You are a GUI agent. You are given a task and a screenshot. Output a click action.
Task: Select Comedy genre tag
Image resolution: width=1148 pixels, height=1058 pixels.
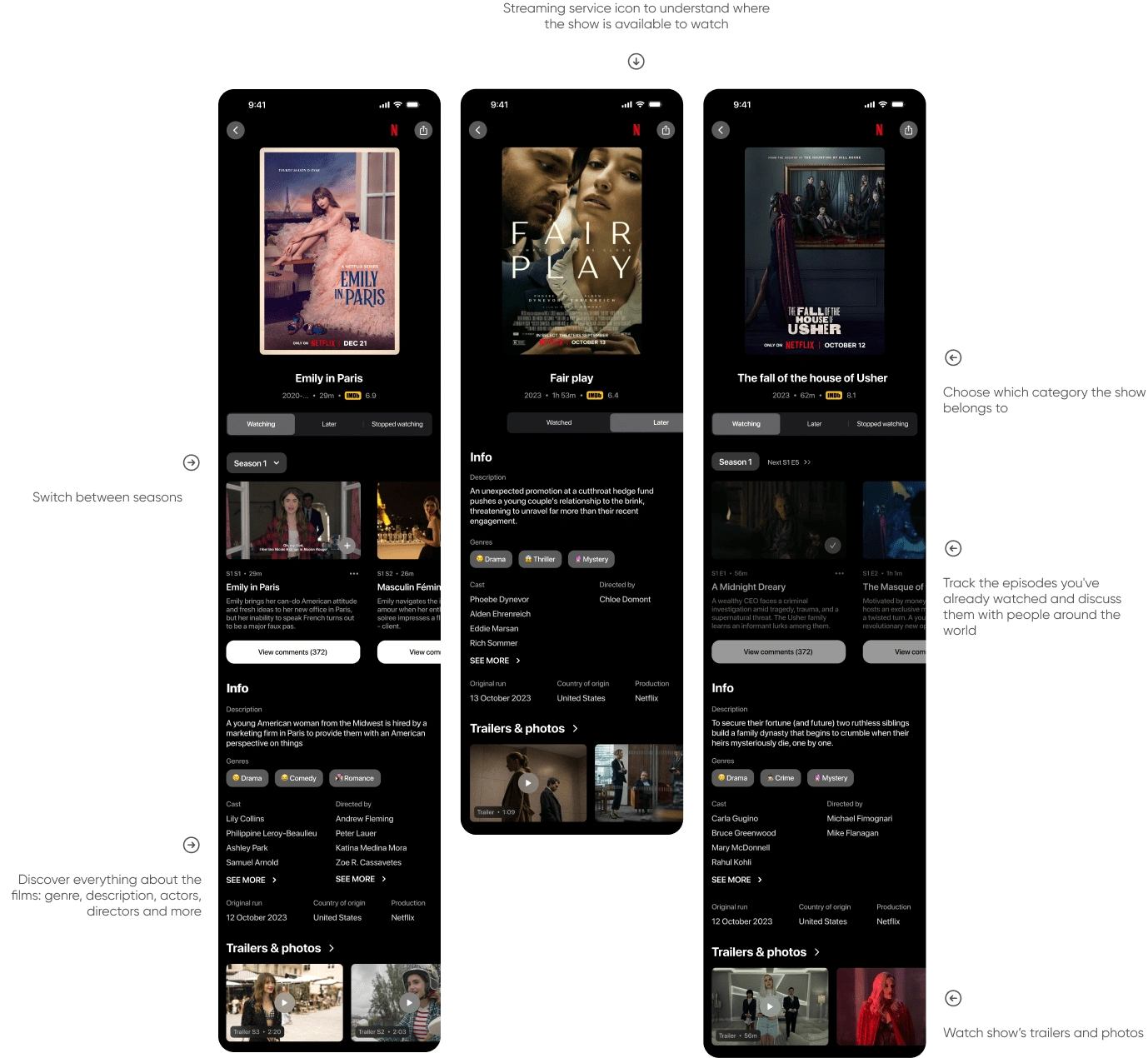pos(299,778)
